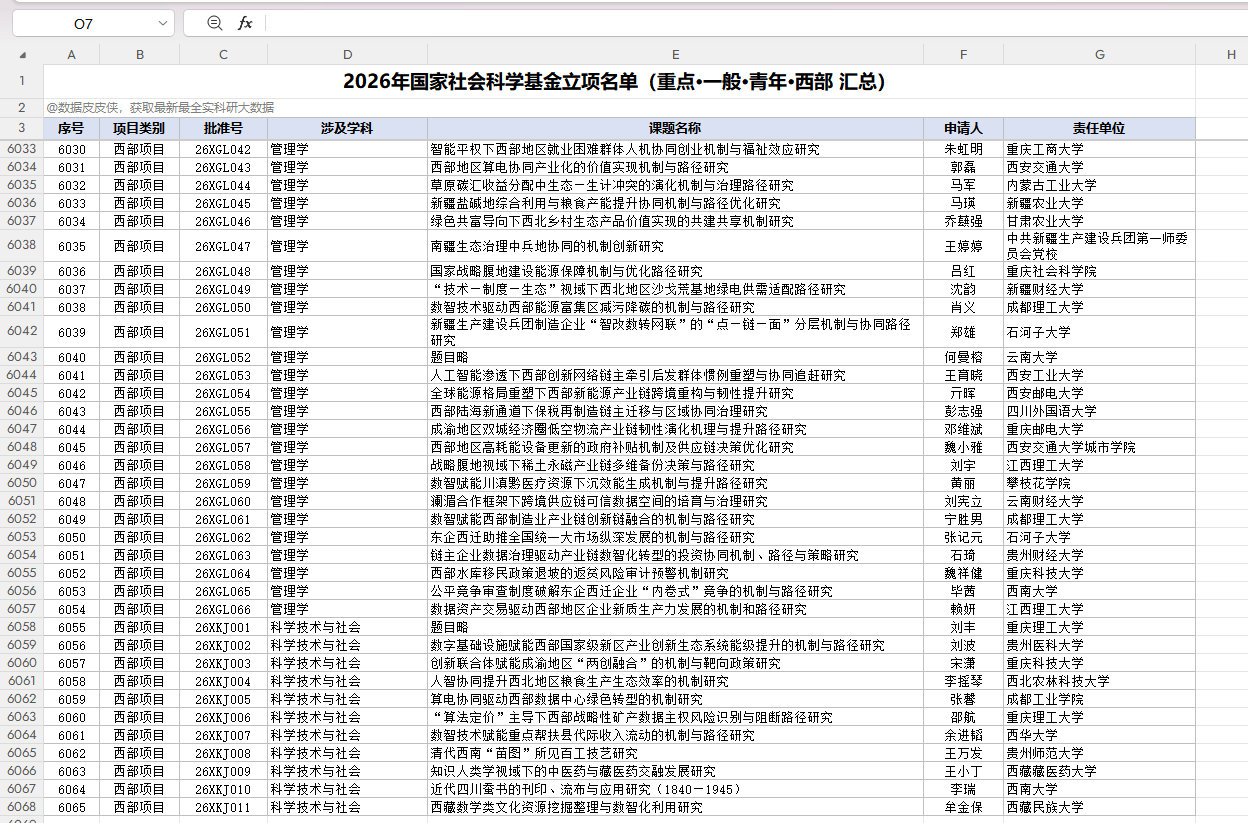This screenshot has width=1248, height=823.
Task: Click cell with applicant 王万发
Action: (x=964, y=753)
